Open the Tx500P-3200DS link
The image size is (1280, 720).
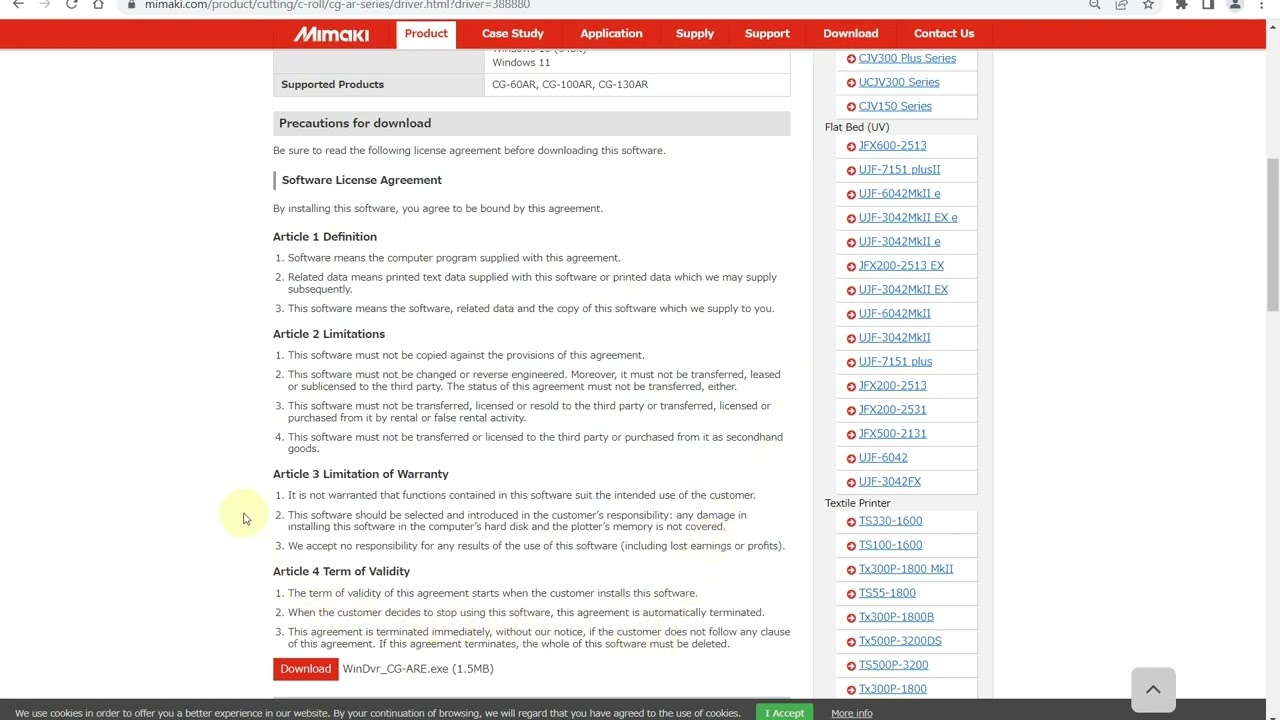(900, 641)
